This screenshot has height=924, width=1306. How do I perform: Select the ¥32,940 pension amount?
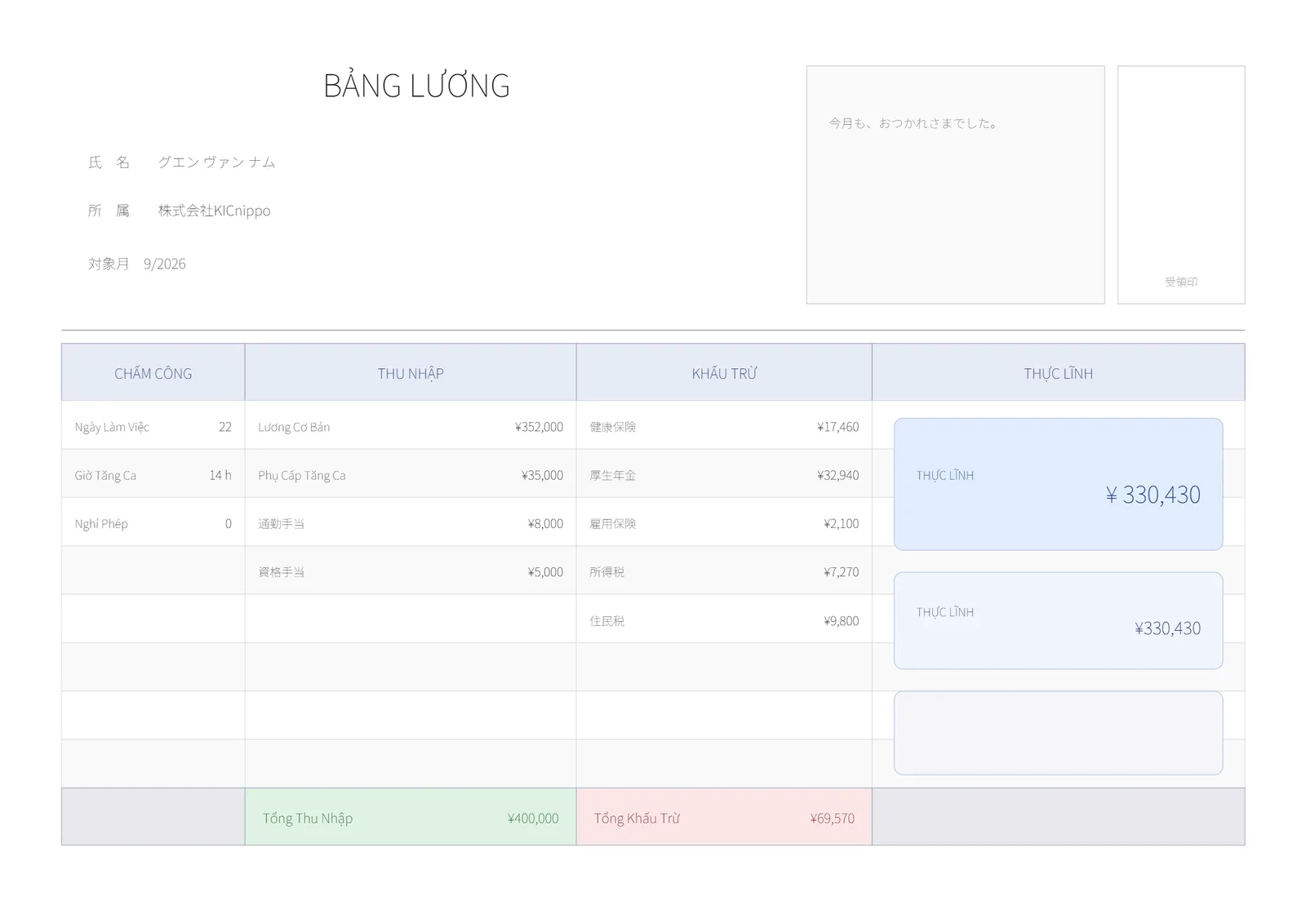coord(837,475)
